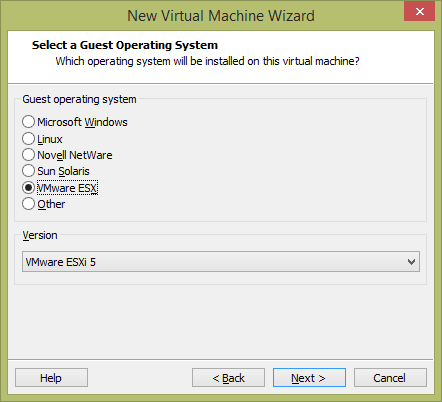
Task: Click the selected VMware ESX radio circle
Action: pos(28,188)
